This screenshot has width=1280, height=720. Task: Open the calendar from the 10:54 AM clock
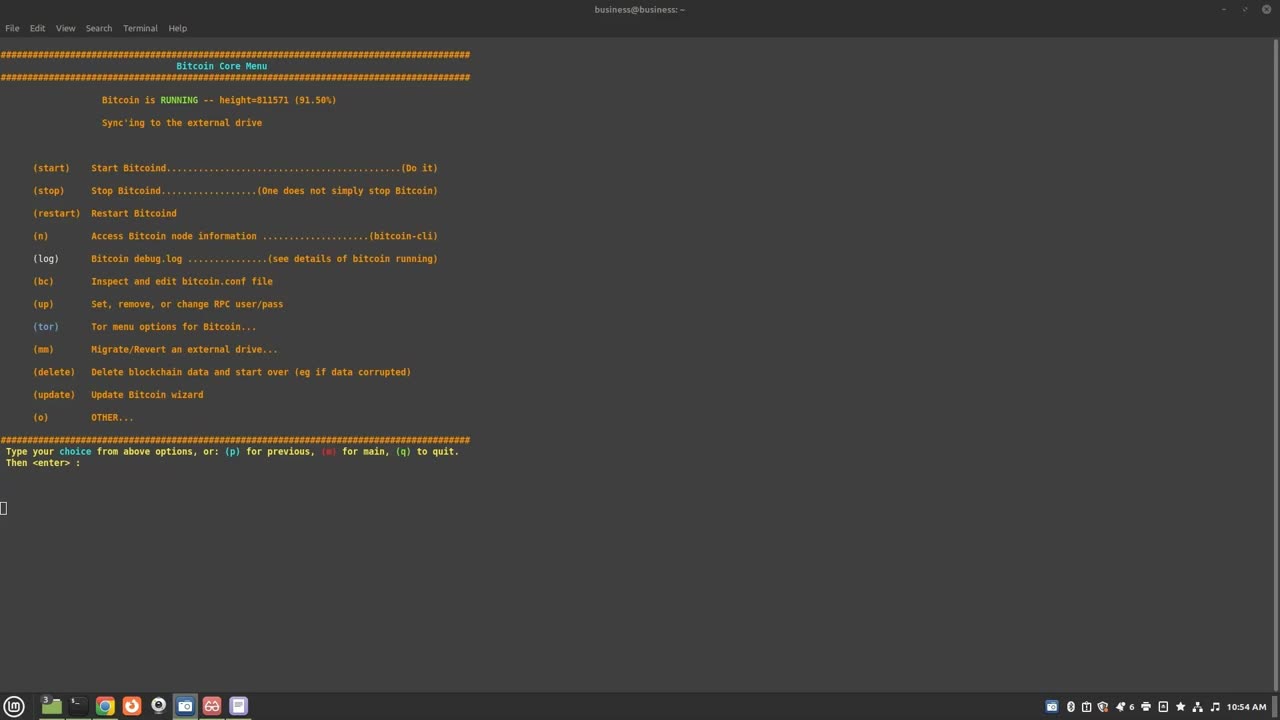click(1246, 707)
